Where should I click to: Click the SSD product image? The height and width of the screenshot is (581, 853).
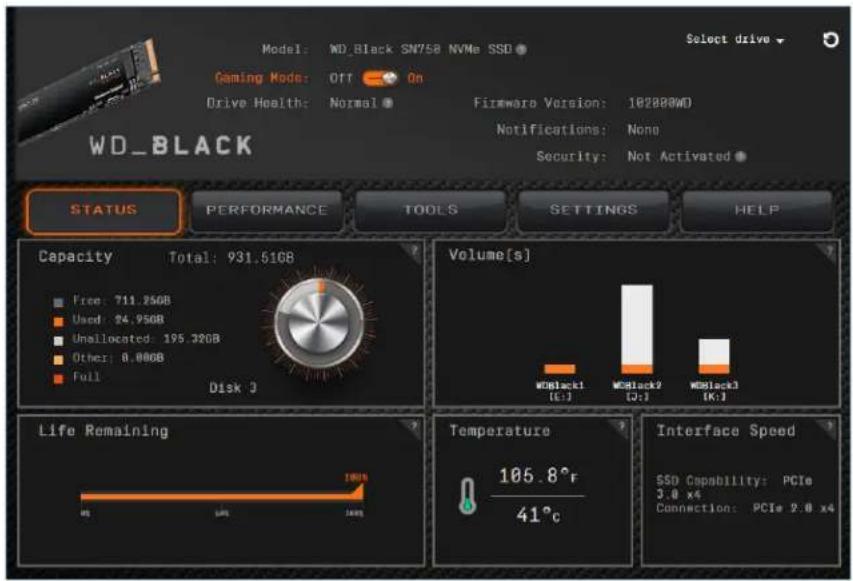pyautogui.click(x=89, y=90)
